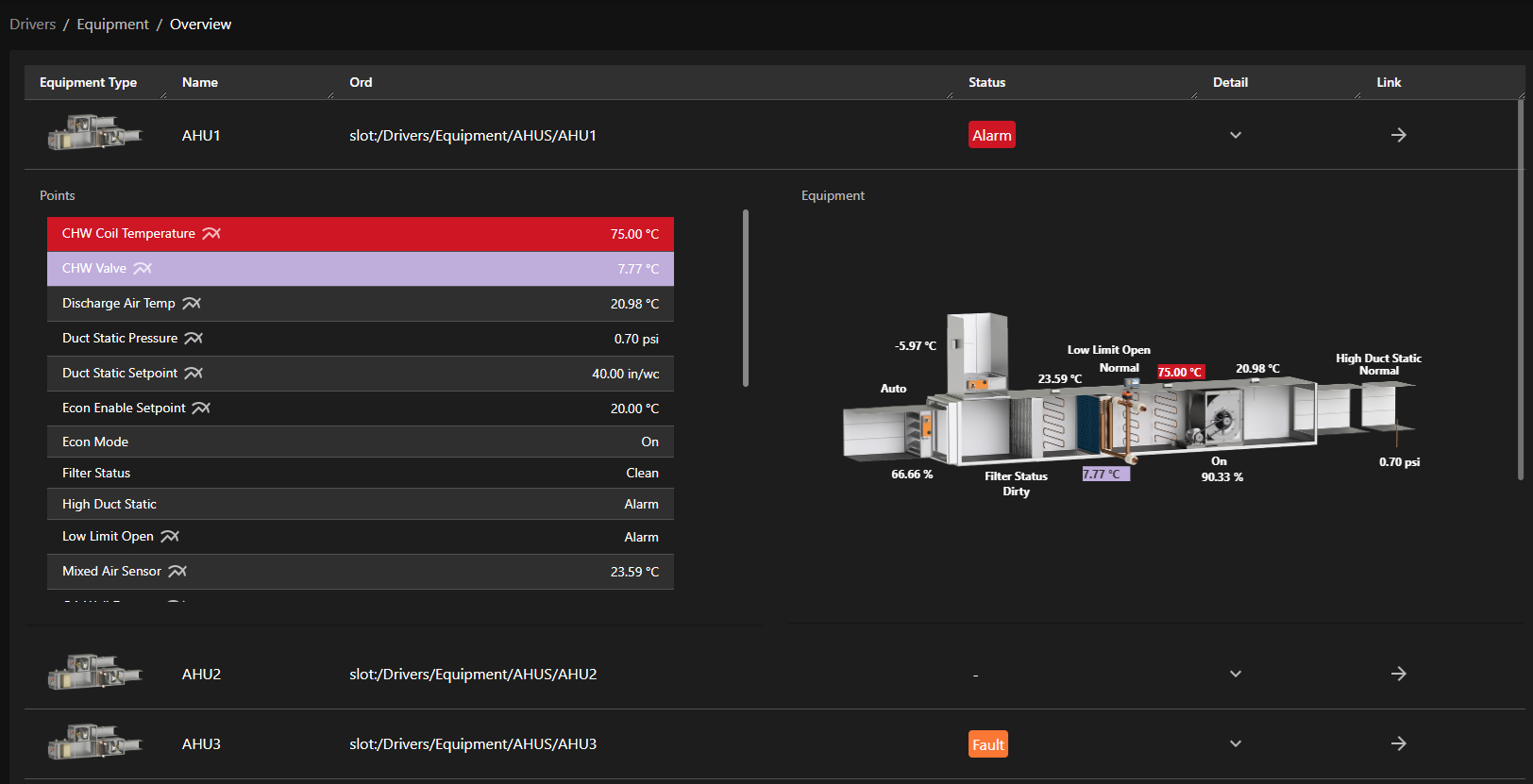Open the AHU3 link arrow

(1398, 744)
